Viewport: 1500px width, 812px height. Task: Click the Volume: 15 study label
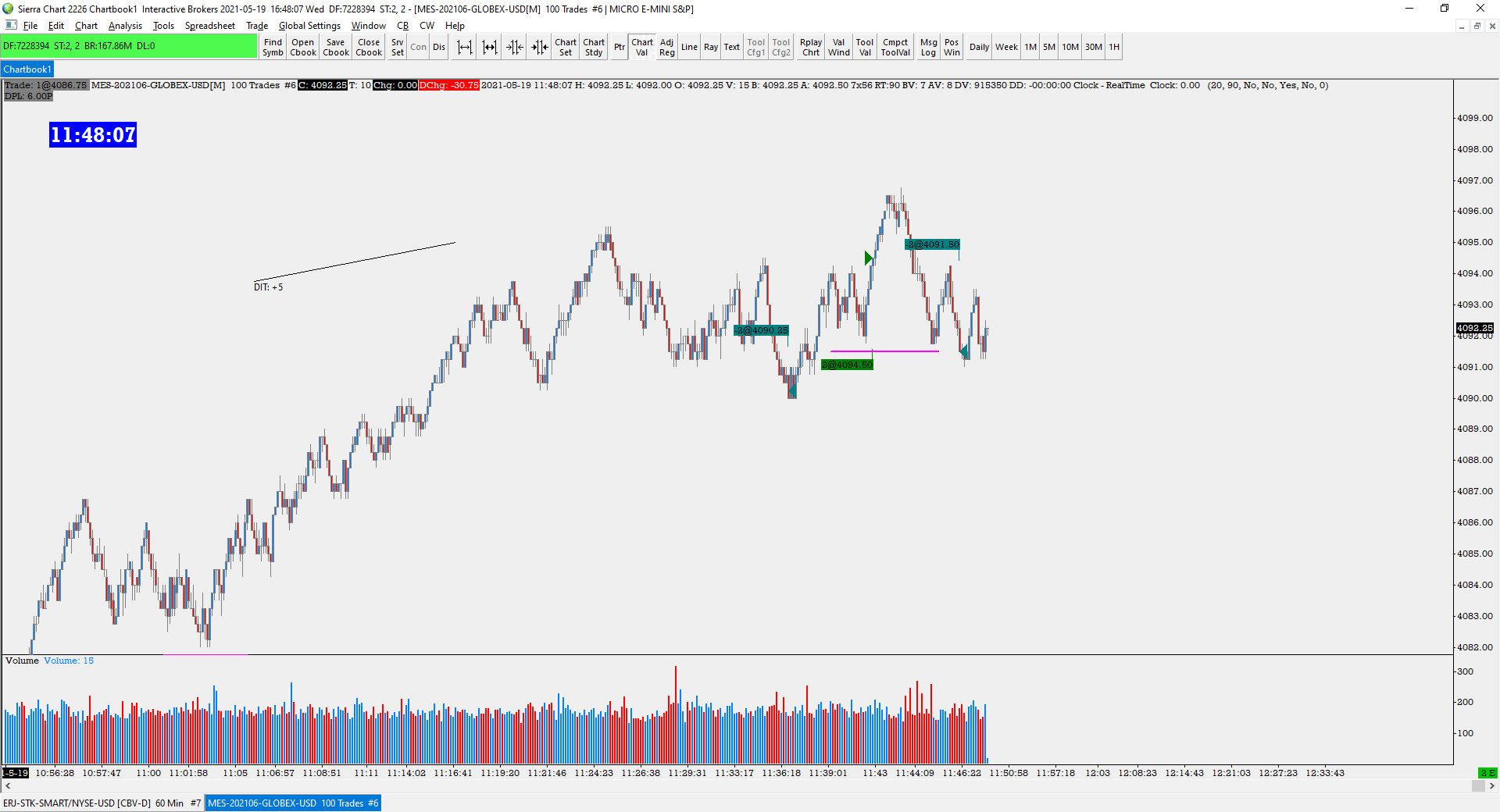point(69,661)
